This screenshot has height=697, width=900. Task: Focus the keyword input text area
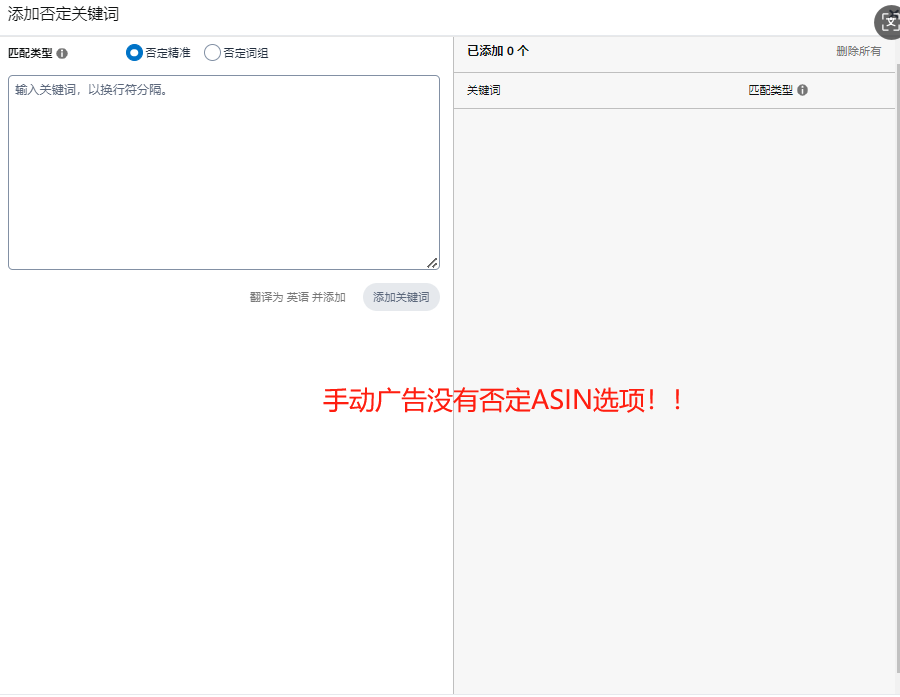coord(224,172)
